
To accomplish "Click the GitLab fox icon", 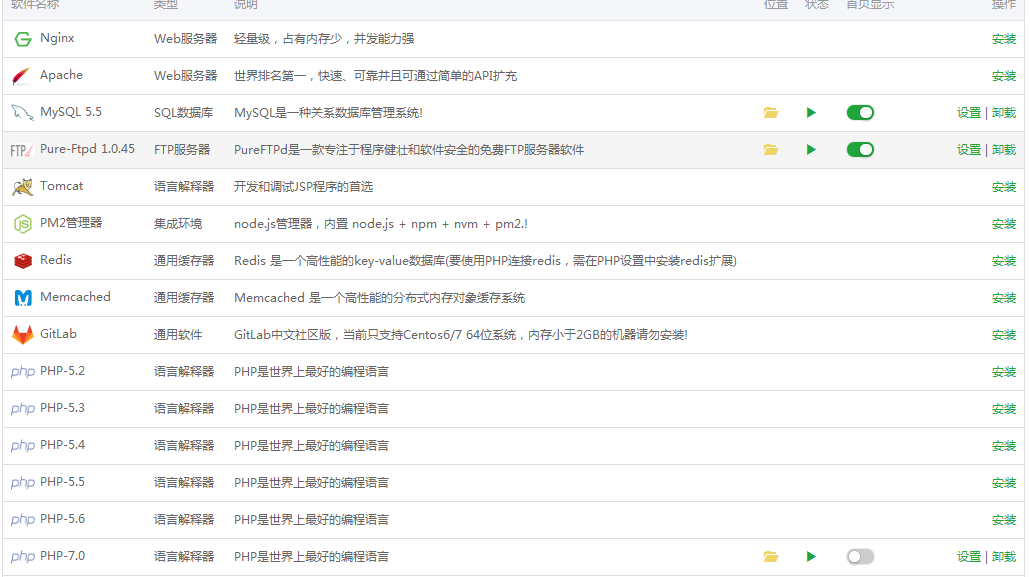I will pos(23,335).
